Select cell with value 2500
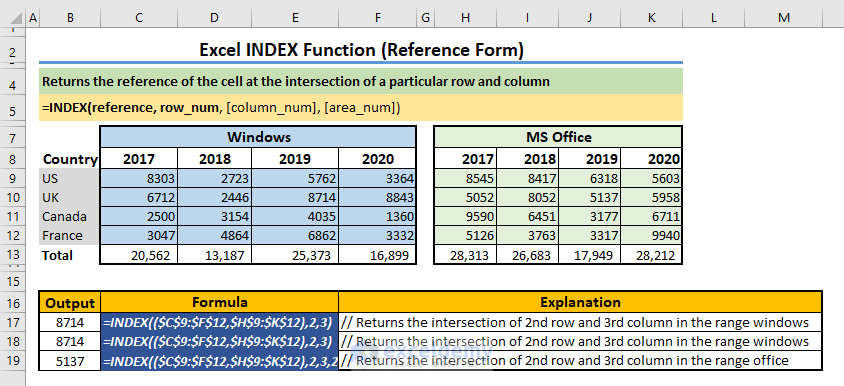The width and height of the screenshot is (844, 386). 139,217
